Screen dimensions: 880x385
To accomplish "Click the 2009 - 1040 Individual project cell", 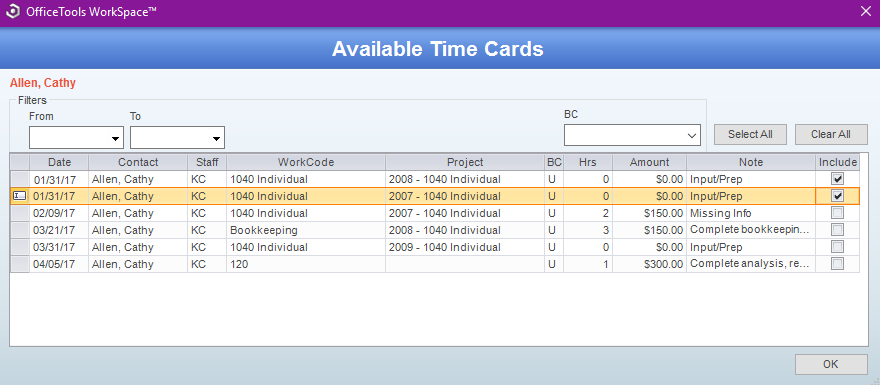I will [465, 247].
